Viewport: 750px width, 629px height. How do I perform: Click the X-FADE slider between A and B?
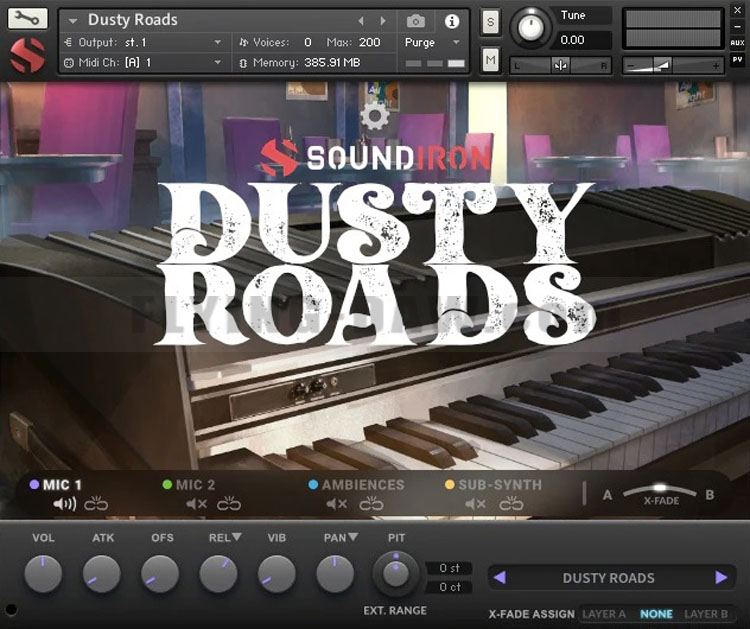click(x=660, y=490)
